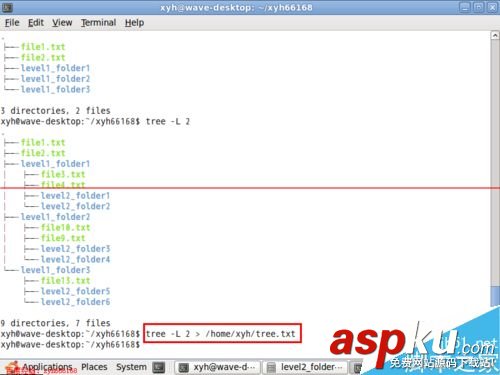
Task: Click the vertical scrollbar thumb
Action: click(x=495, y=297)
